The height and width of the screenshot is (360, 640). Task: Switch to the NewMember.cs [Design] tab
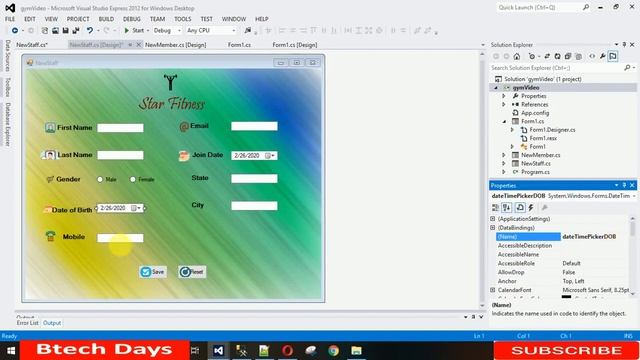[176, 45]
